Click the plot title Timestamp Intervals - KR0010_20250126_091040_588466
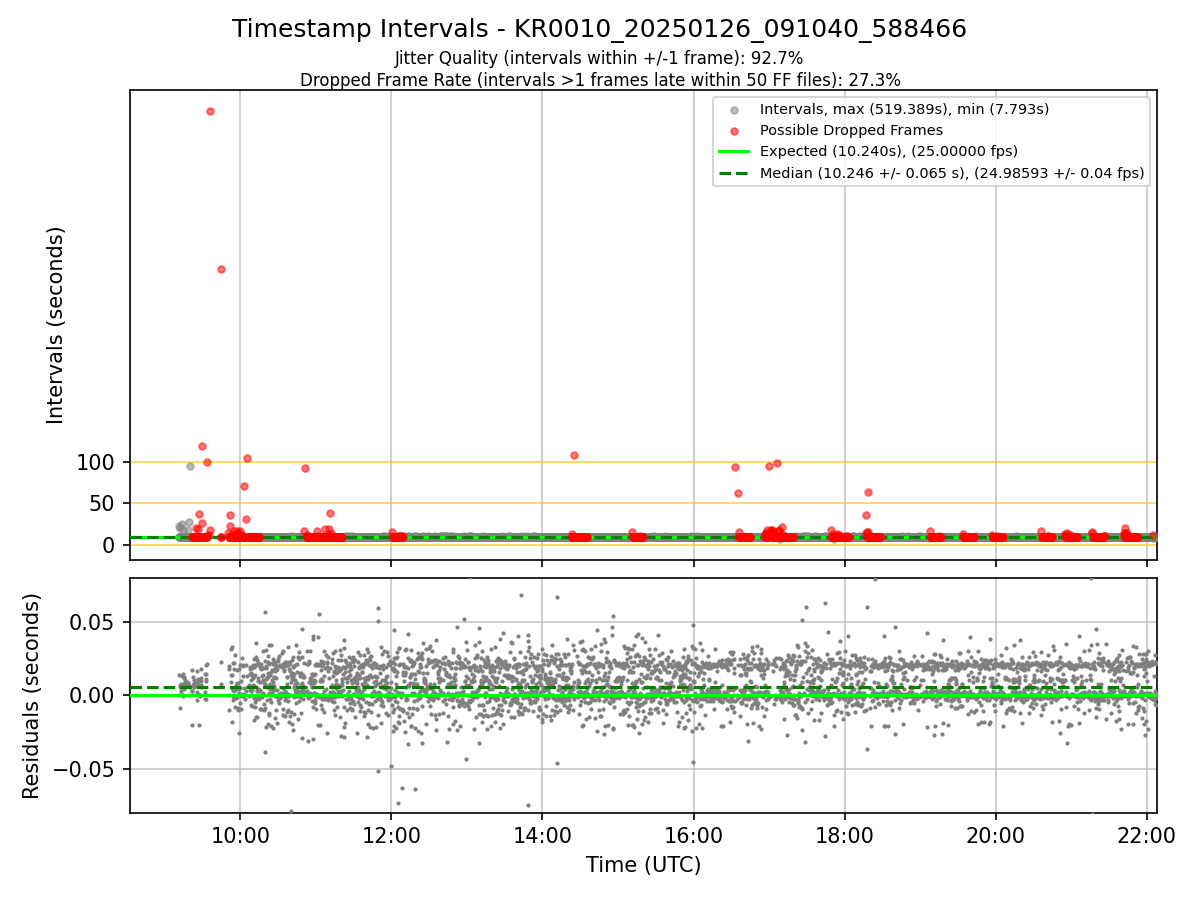 click(x=599, y=29)
